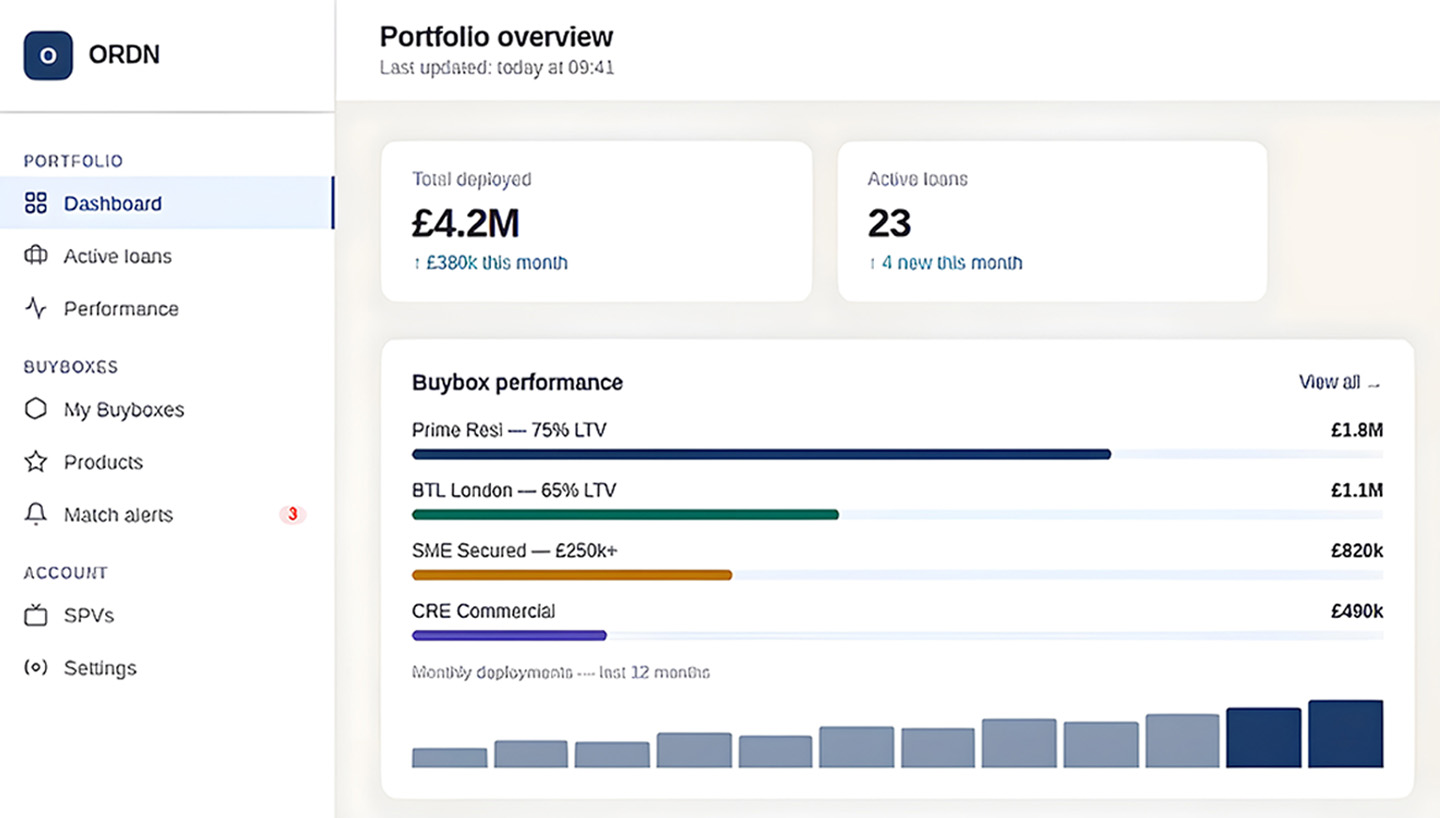Click 'Prime Resi — 75% LTV' label

(509, 430)
